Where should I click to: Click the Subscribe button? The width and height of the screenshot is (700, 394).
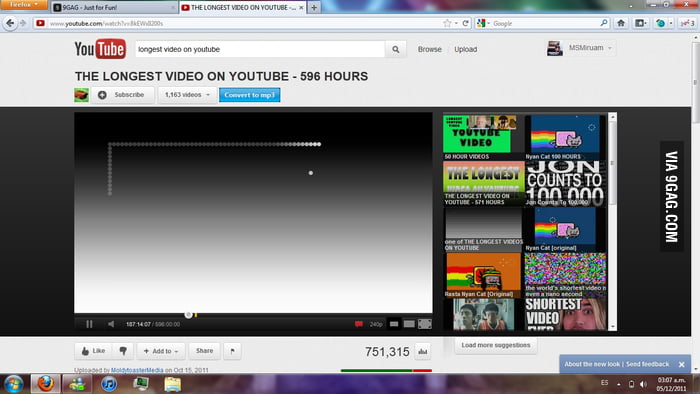tap(122, 95)
